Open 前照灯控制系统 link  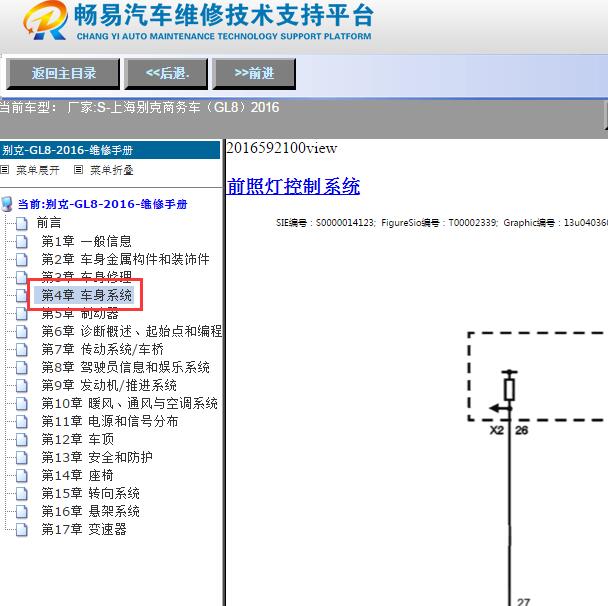[293, 186]
